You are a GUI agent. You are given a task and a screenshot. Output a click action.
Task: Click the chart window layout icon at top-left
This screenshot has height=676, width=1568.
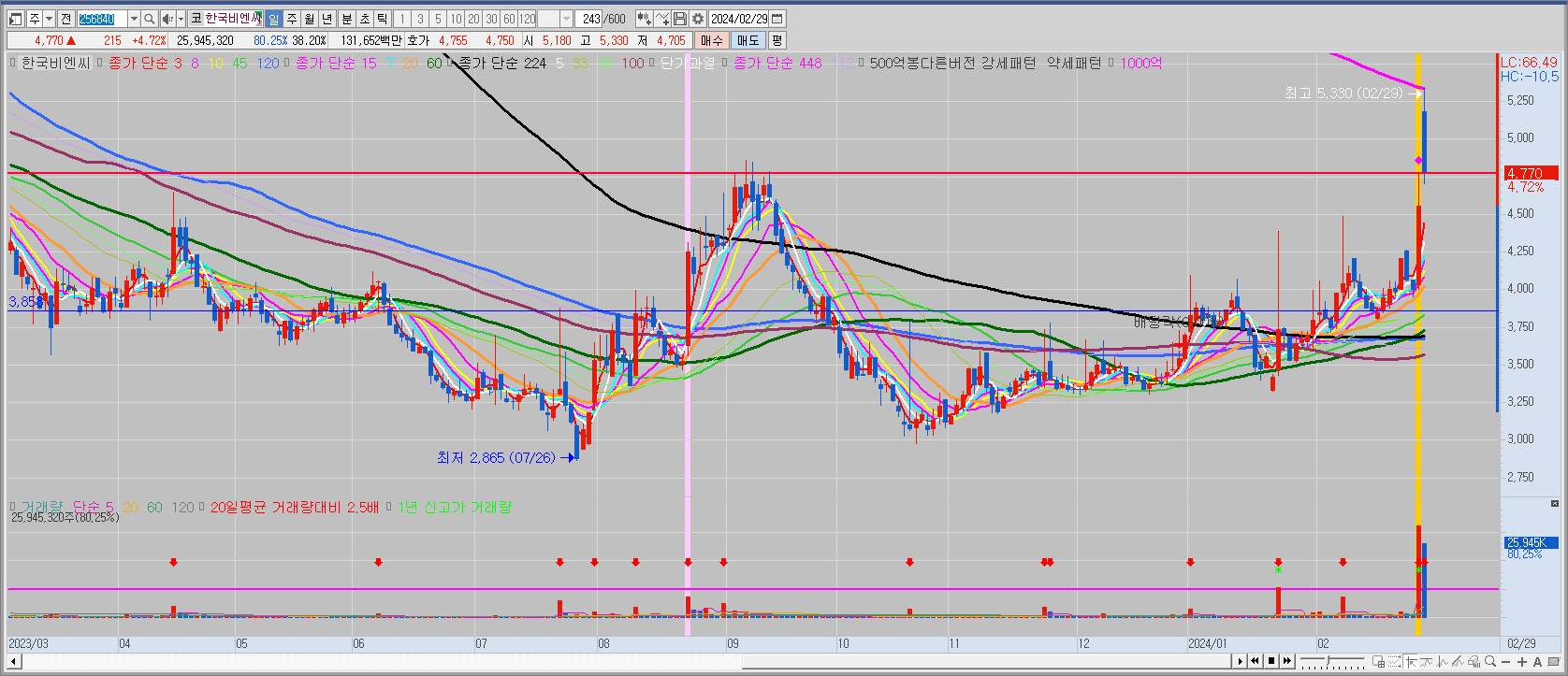click(15, 19)
